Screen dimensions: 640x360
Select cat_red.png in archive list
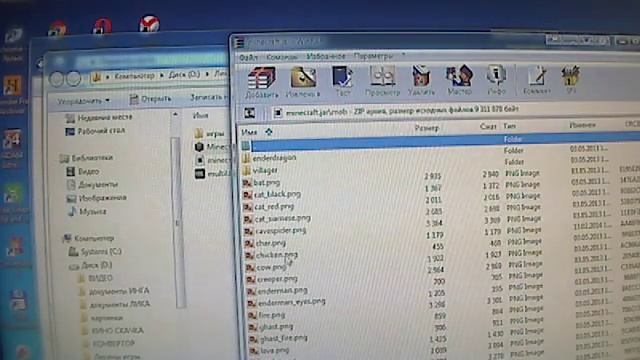(269, 207)
